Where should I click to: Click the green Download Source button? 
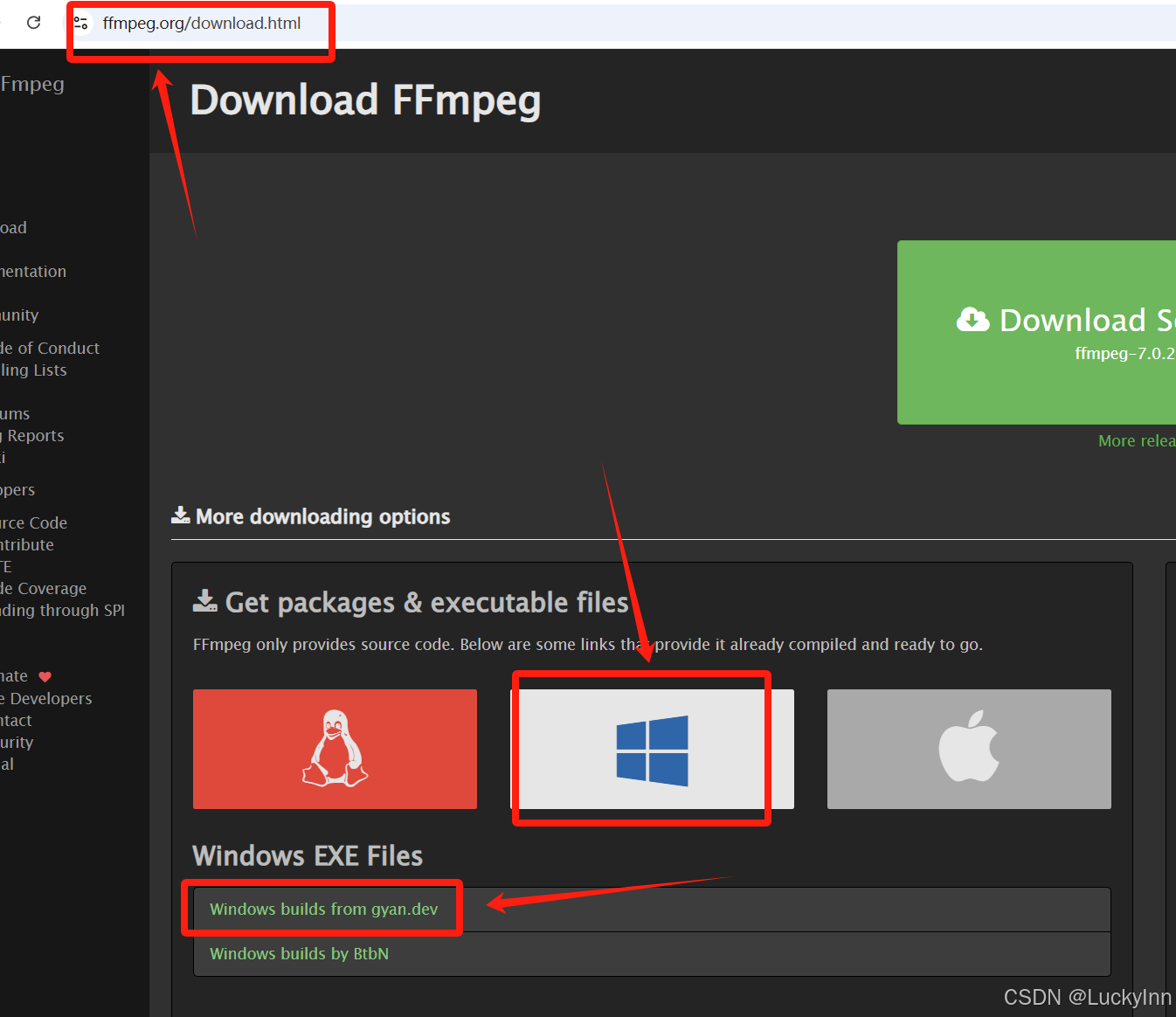[x=1037, y=332]
